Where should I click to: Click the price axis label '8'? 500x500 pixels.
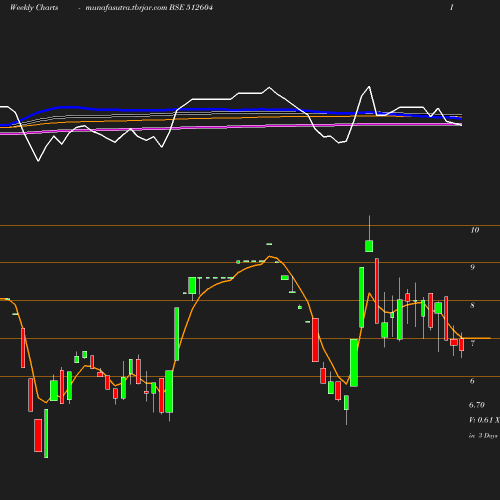coord(472,305)
